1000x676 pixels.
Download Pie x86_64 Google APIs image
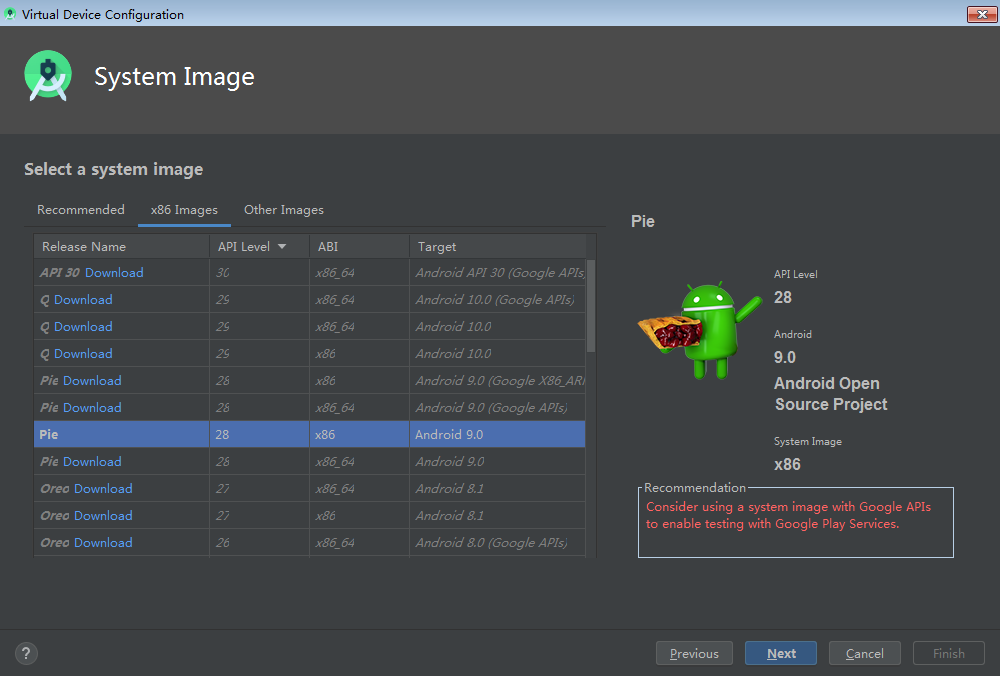coord(92,408)
